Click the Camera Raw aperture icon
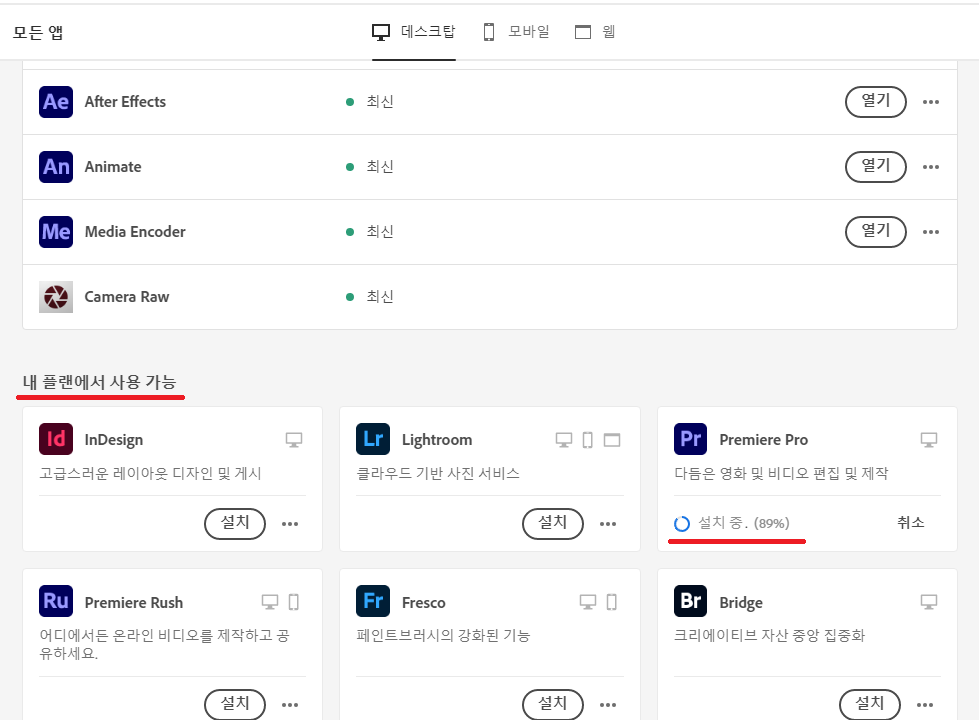The height and width of the screenshot is (720, 979). [56, 297]
